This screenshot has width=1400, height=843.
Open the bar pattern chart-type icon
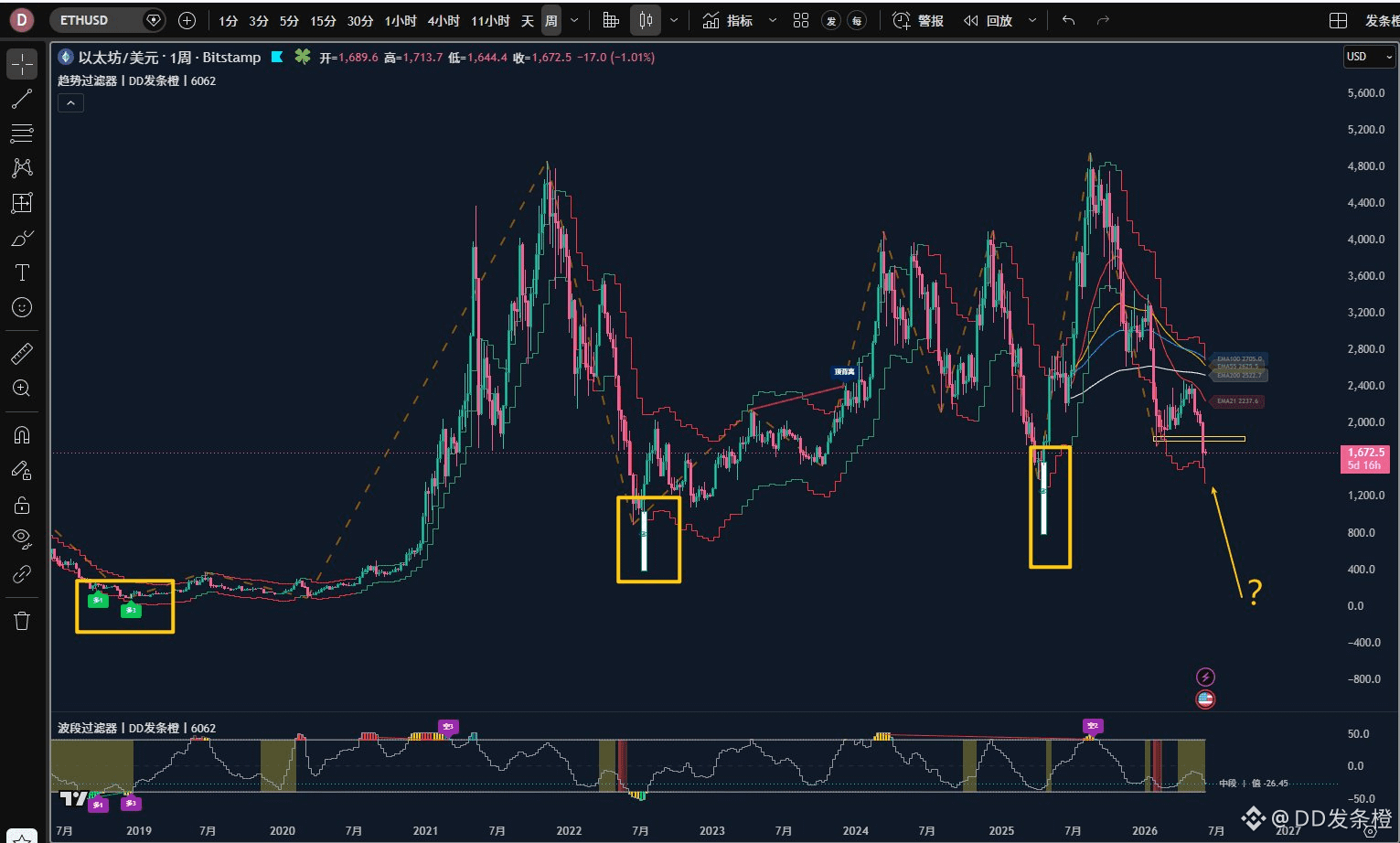coord(611,20)
